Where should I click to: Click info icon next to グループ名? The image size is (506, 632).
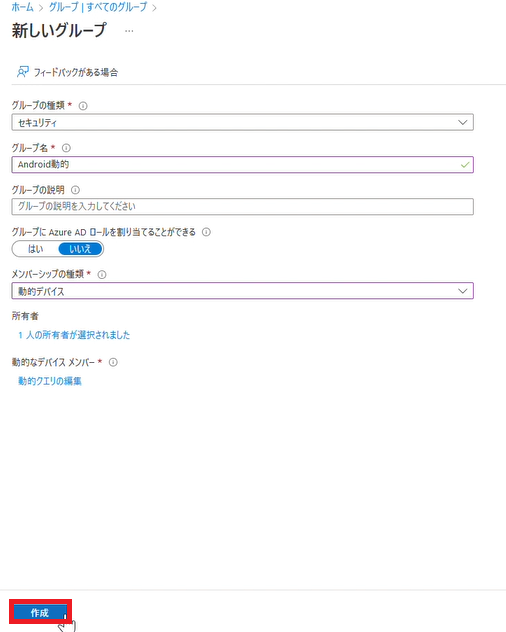click(66, 148)
